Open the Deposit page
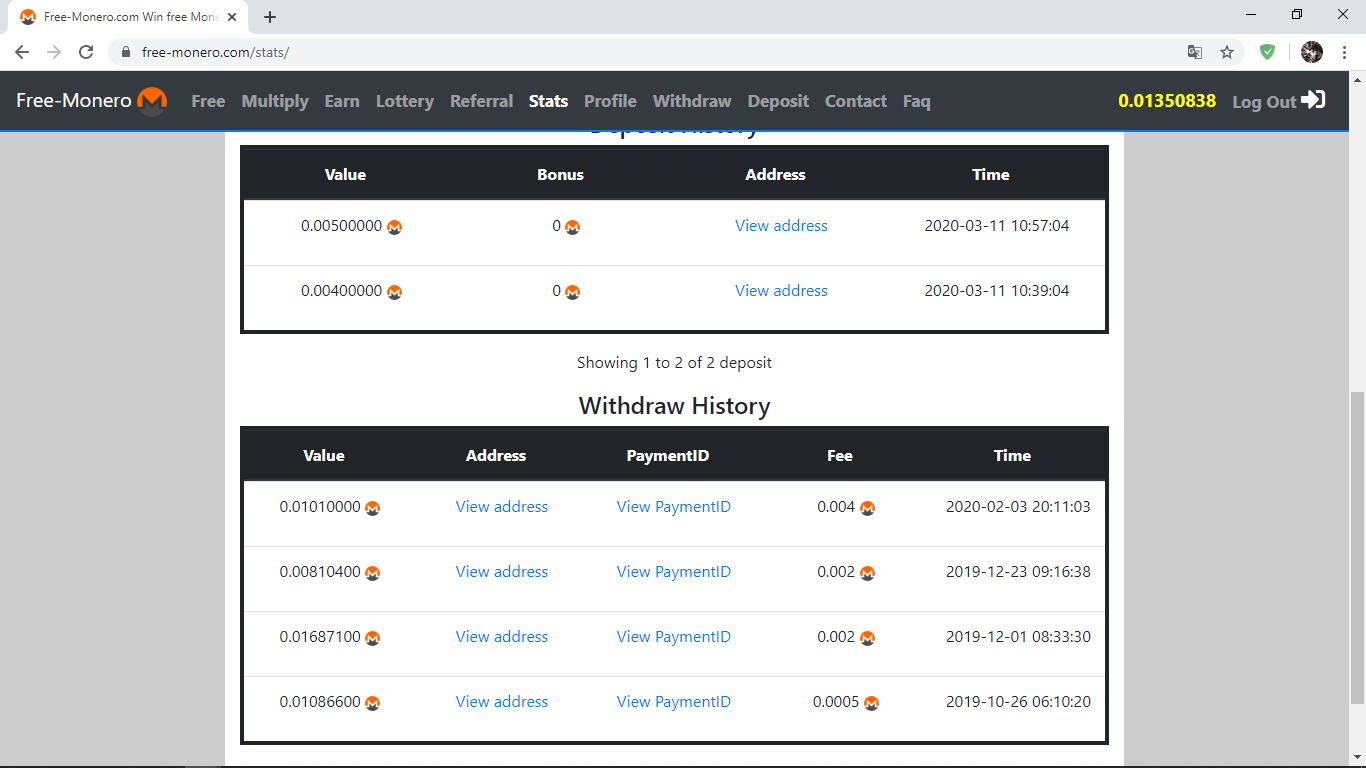The image size is (1366, 768). click(778, 101)
